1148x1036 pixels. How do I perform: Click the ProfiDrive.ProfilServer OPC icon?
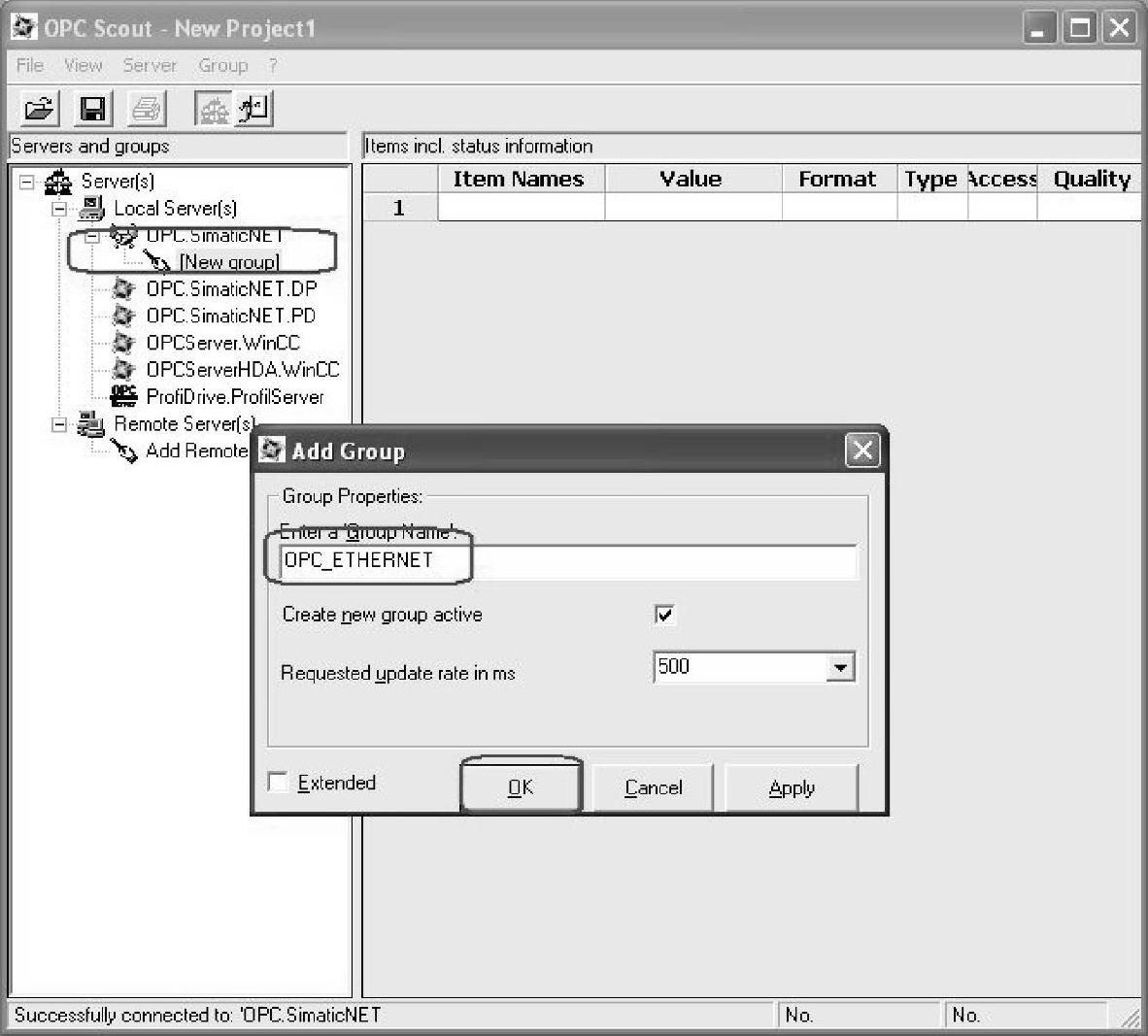pyautogui.click(x=123, y=396)
